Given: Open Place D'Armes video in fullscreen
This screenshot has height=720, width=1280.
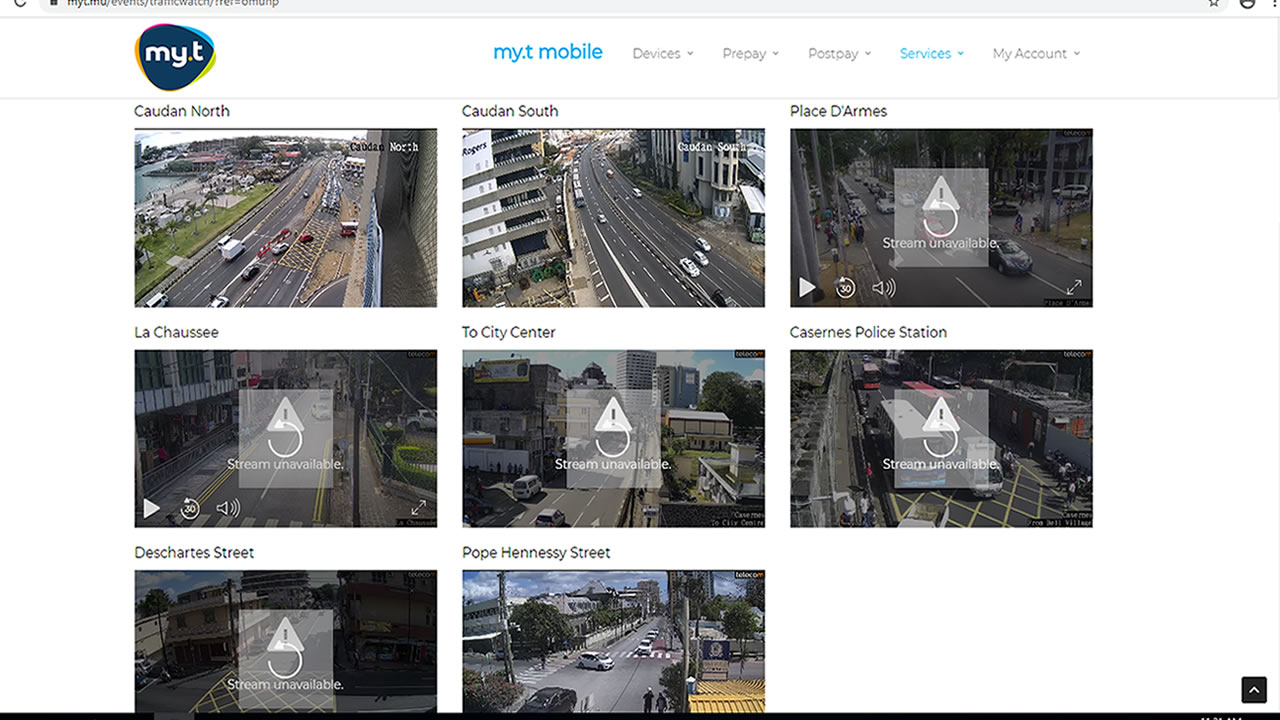Looking at the screenshot, I should click(x=1074, y=288).
